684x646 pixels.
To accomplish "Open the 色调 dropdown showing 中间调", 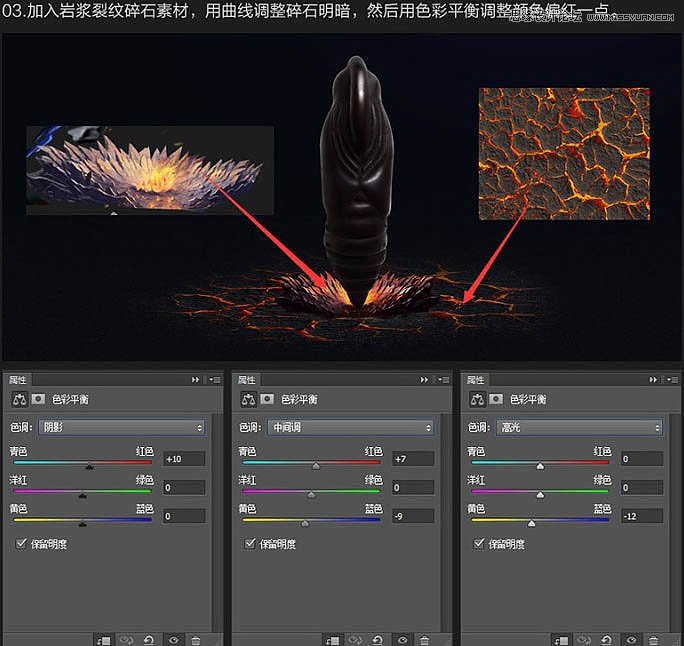I will pos(351,427).
